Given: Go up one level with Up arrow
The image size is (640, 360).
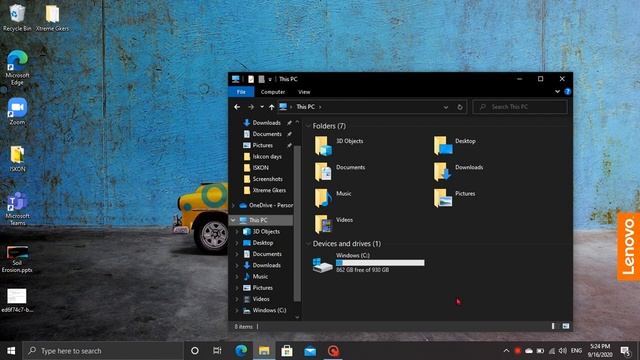Looking at the screenshot, I should pos(271,107).
